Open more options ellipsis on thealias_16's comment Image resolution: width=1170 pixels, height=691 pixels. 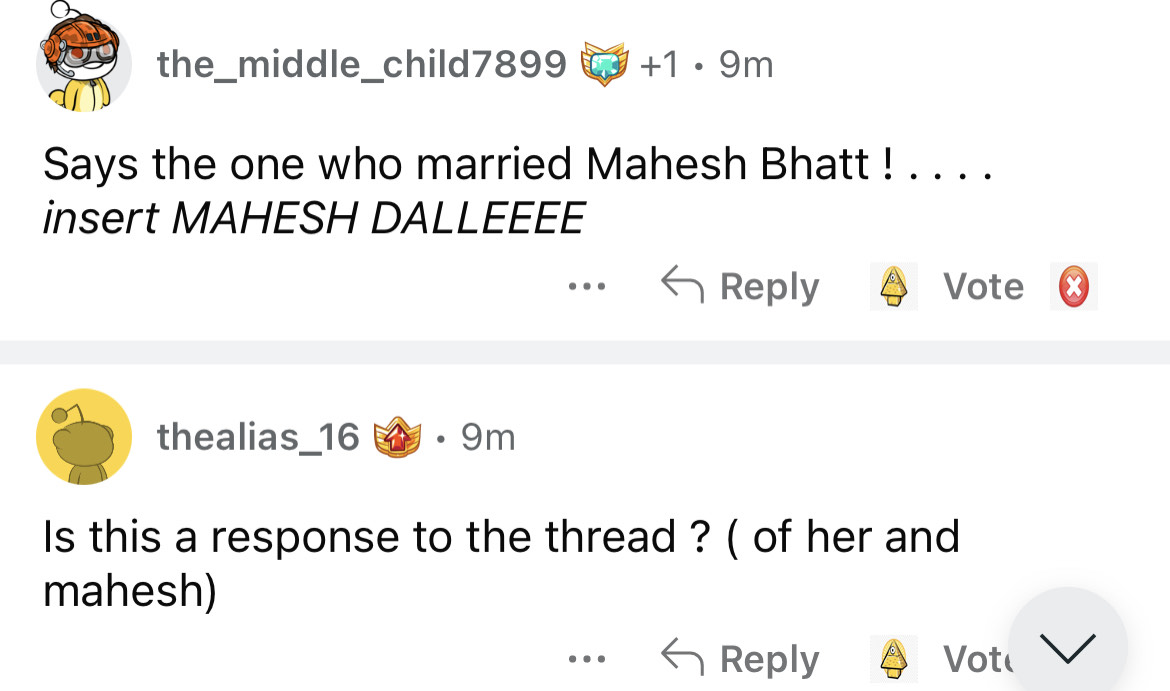tap(587, 660)
